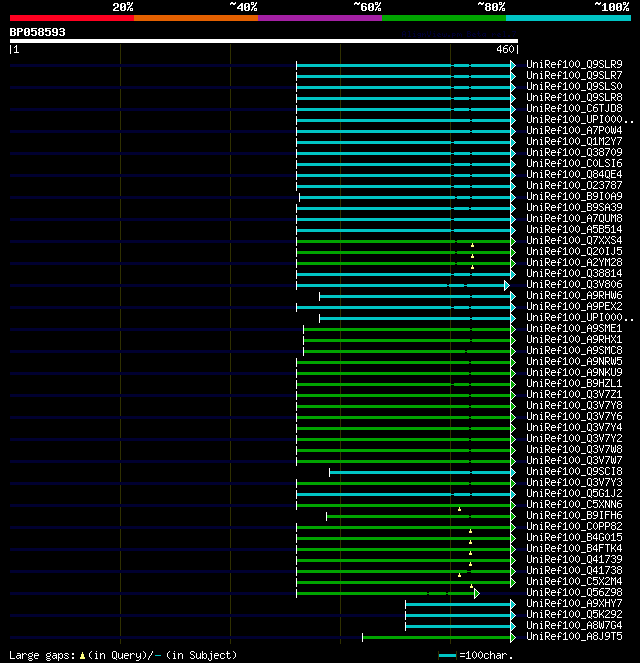Select the UniRef100_A8W7G4 label
This screenshot has height=663, width=640.
[x=574, y=625]
